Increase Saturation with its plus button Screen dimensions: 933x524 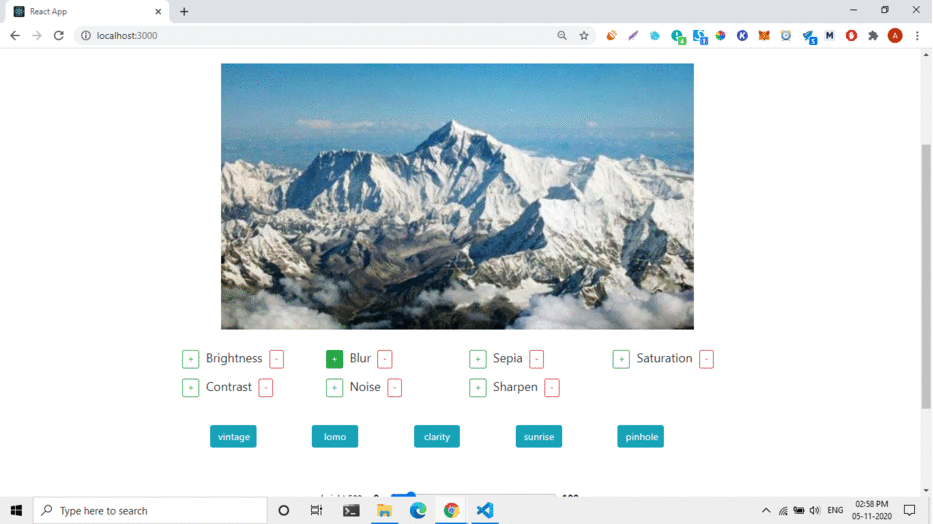point(621,359)
